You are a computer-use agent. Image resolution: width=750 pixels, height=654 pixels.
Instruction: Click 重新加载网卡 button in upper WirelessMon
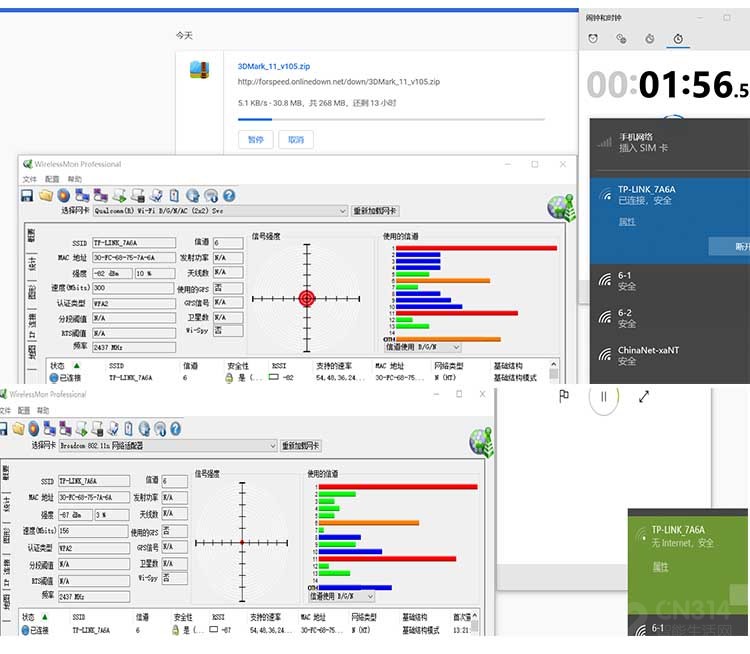(375, 211)
